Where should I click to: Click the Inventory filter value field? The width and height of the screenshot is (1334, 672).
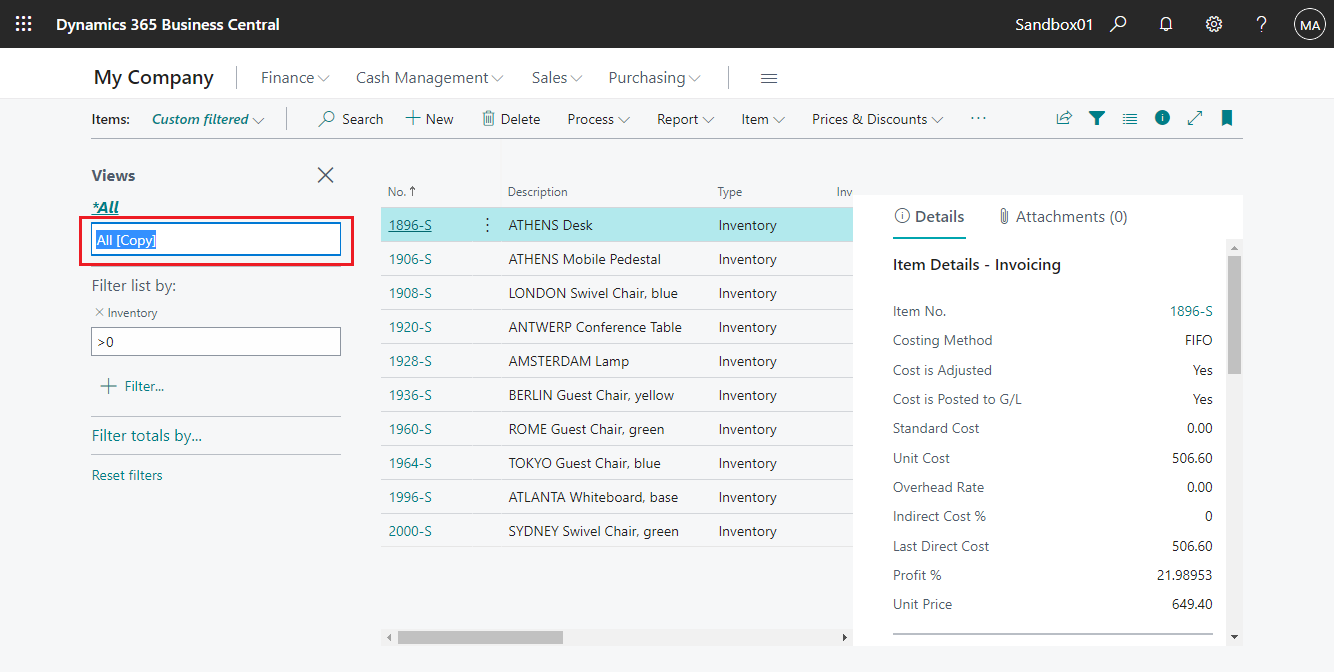coord(215,341)
